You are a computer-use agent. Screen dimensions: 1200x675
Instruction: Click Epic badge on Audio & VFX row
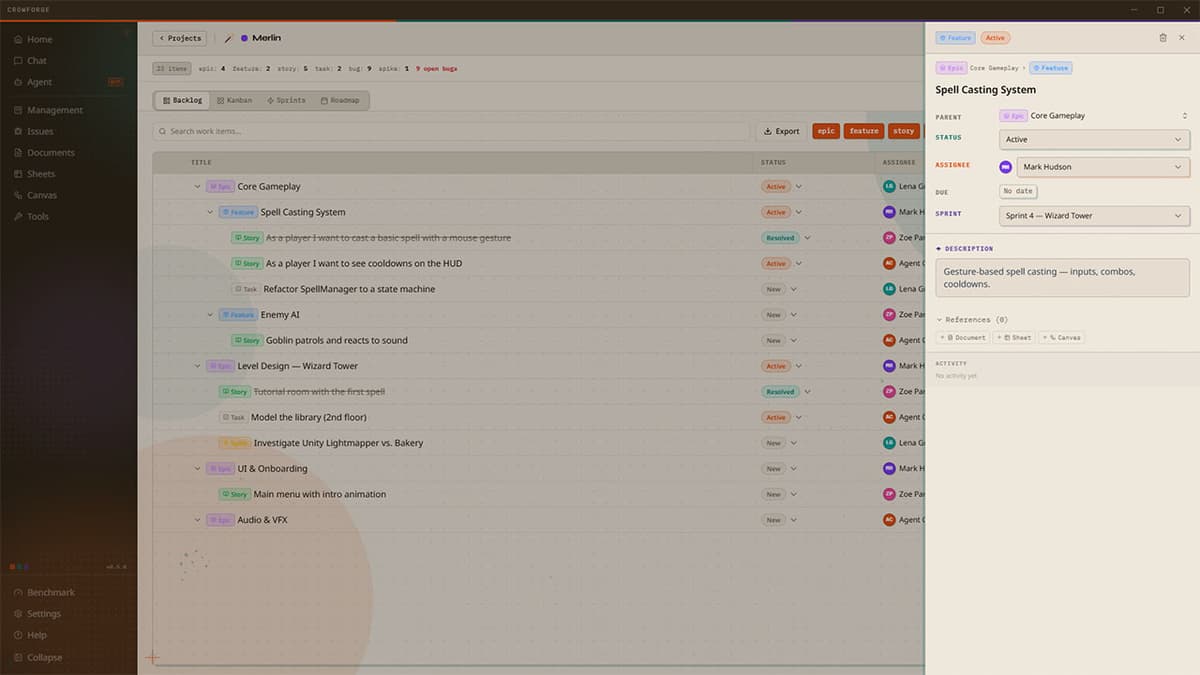point(220,520)
